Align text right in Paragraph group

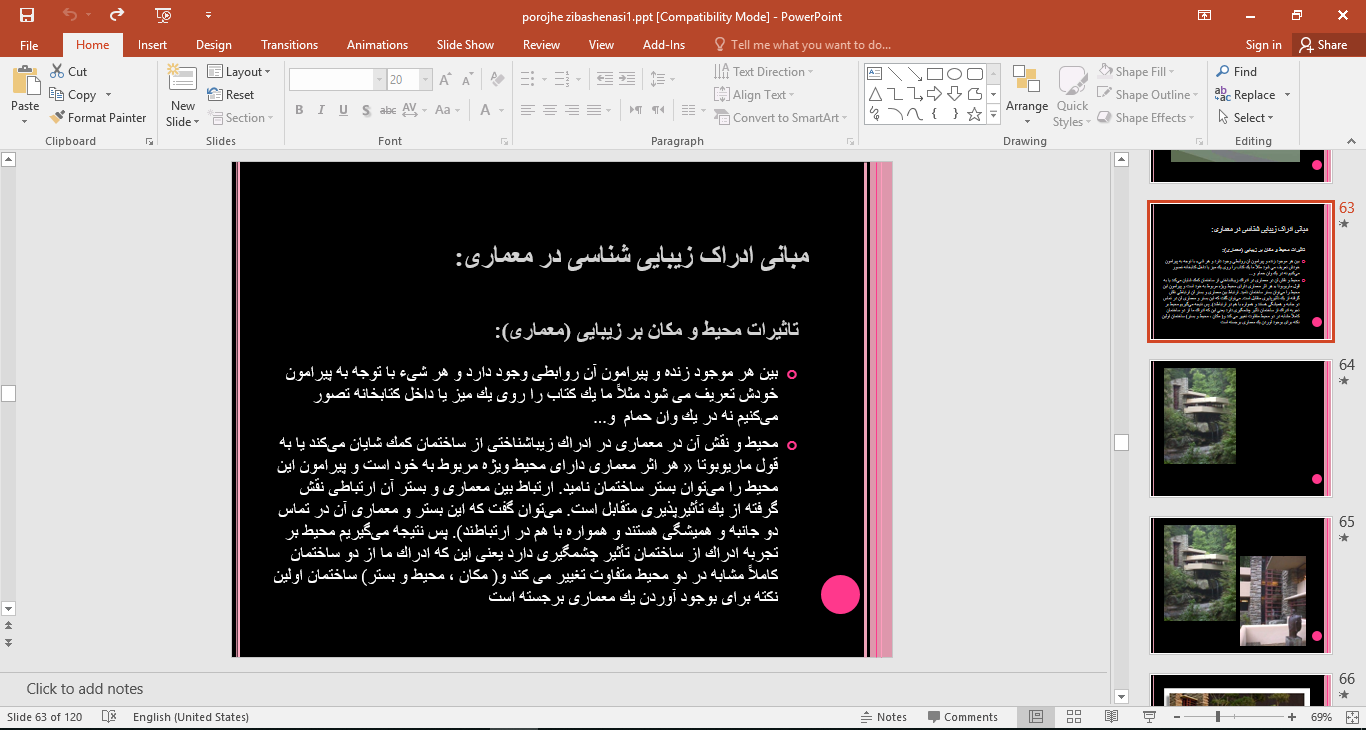click(x=574, y=110)
